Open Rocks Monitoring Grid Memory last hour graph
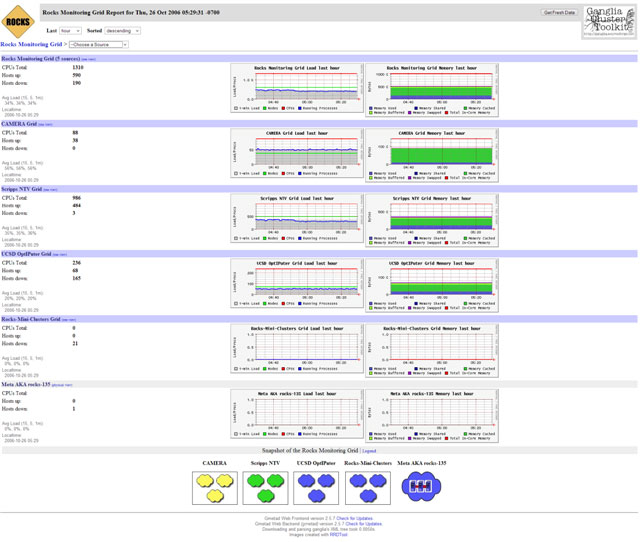The width and height of the screenshot is (640, 542). point(432,90)
